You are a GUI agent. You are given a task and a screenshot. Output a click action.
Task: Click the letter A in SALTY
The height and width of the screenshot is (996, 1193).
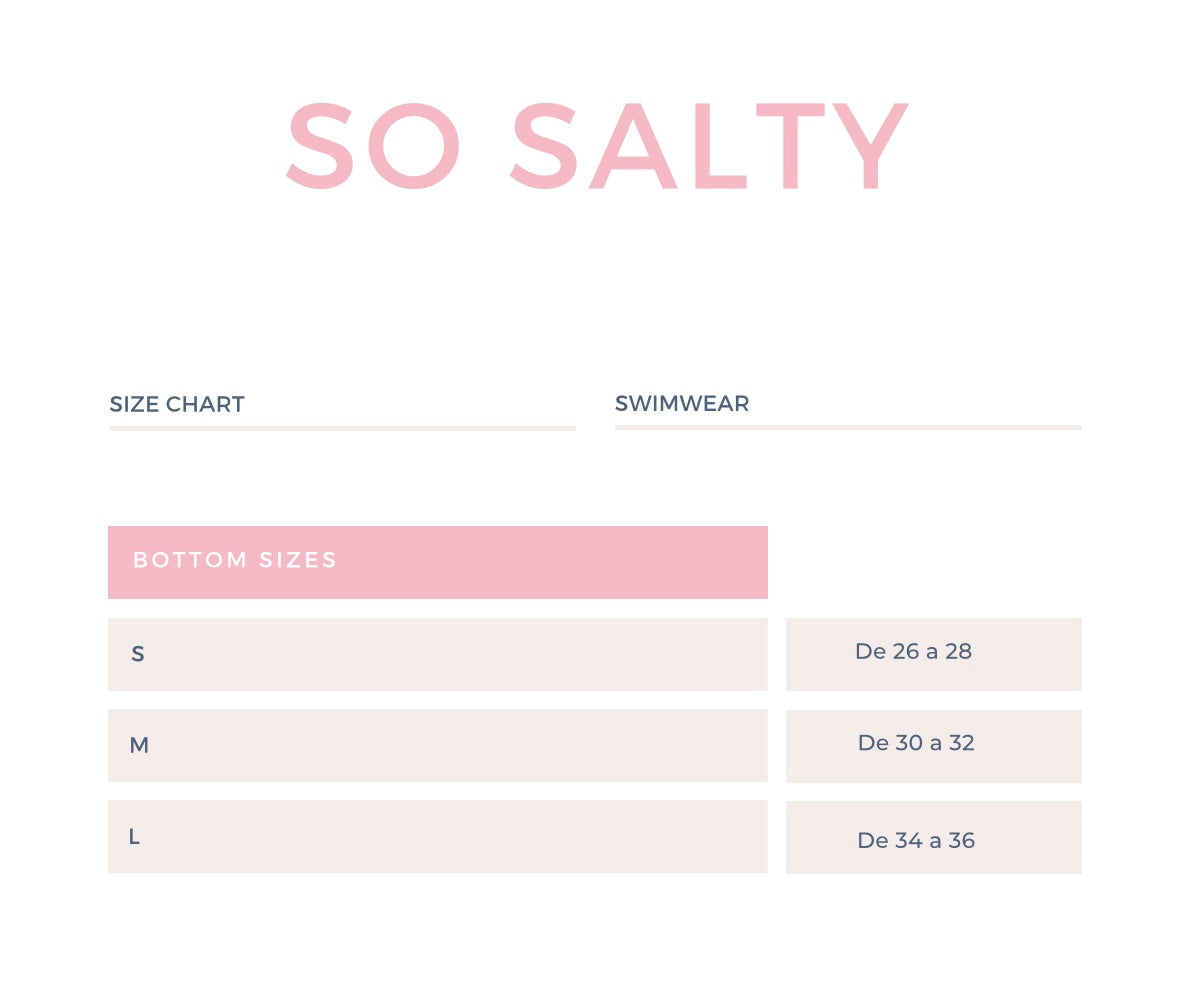click(x=634, y=146)
